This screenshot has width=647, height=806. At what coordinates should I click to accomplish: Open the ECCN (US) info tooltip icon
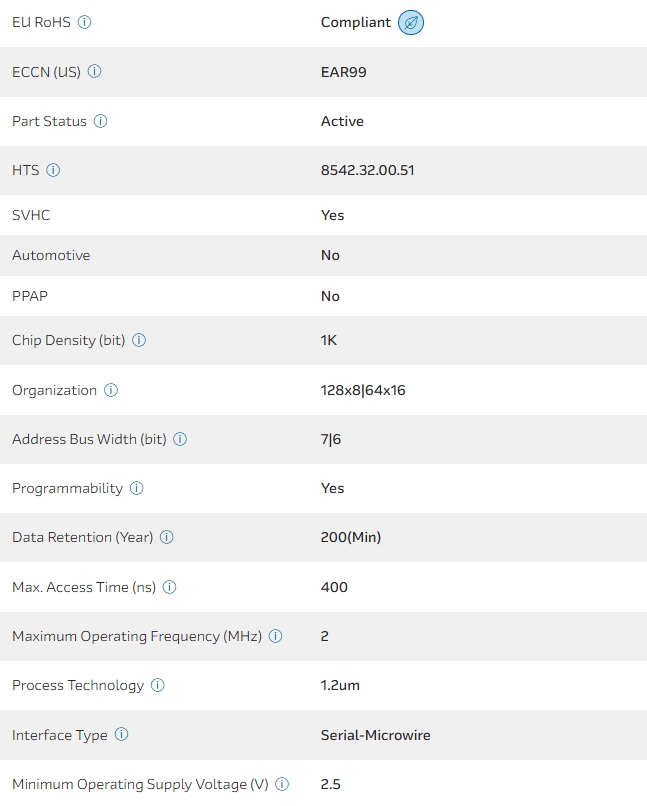click(95, 72)
